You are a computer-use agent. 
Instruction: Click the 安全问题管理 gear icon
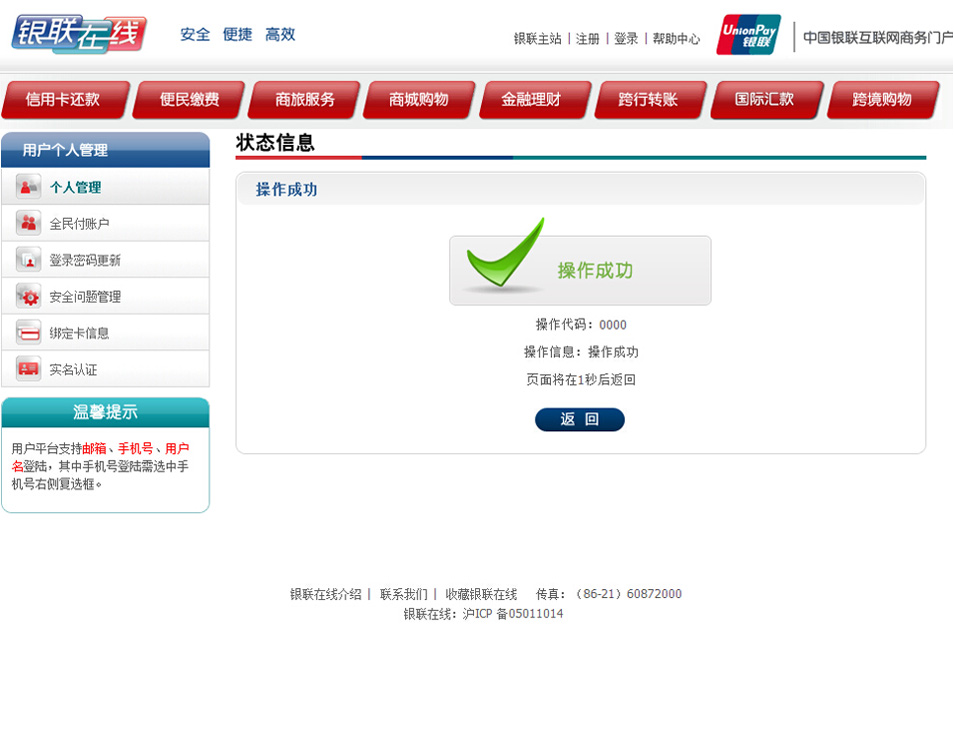click(x=28, y=296)
